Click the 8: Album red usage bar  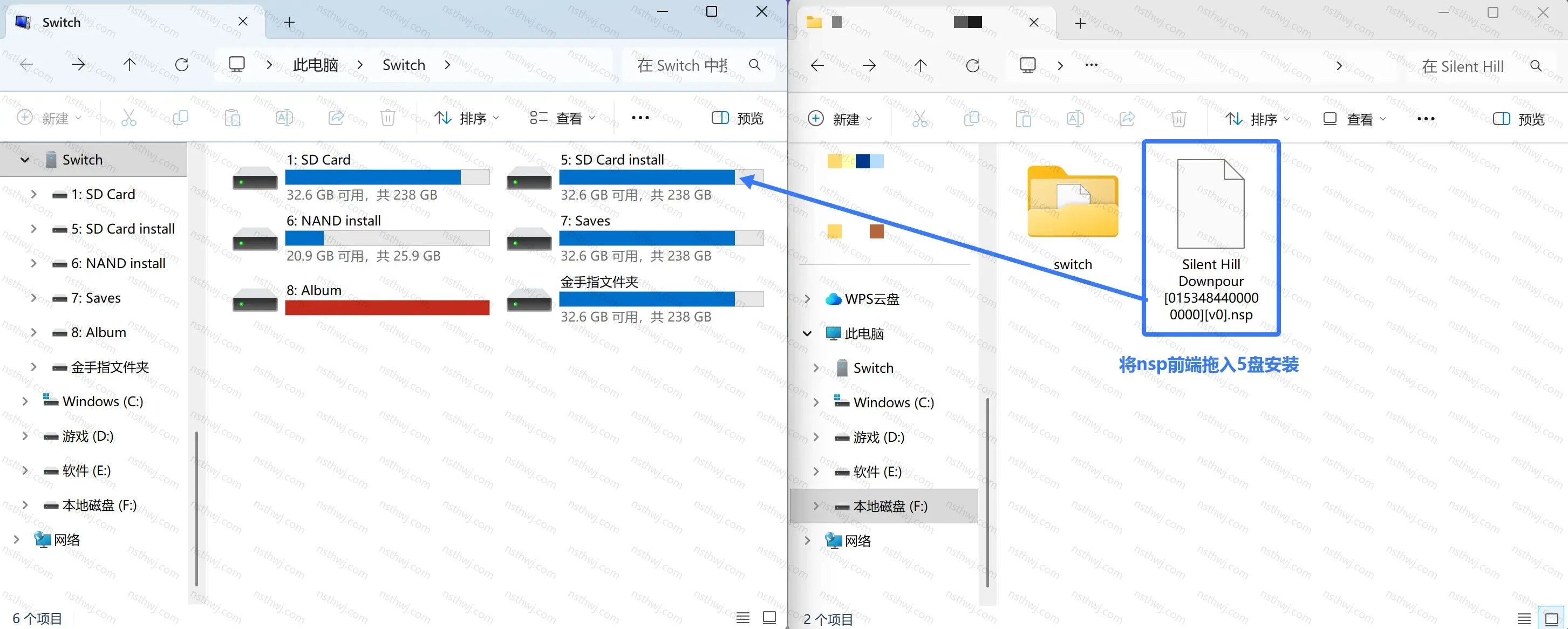tap(387, 308)
